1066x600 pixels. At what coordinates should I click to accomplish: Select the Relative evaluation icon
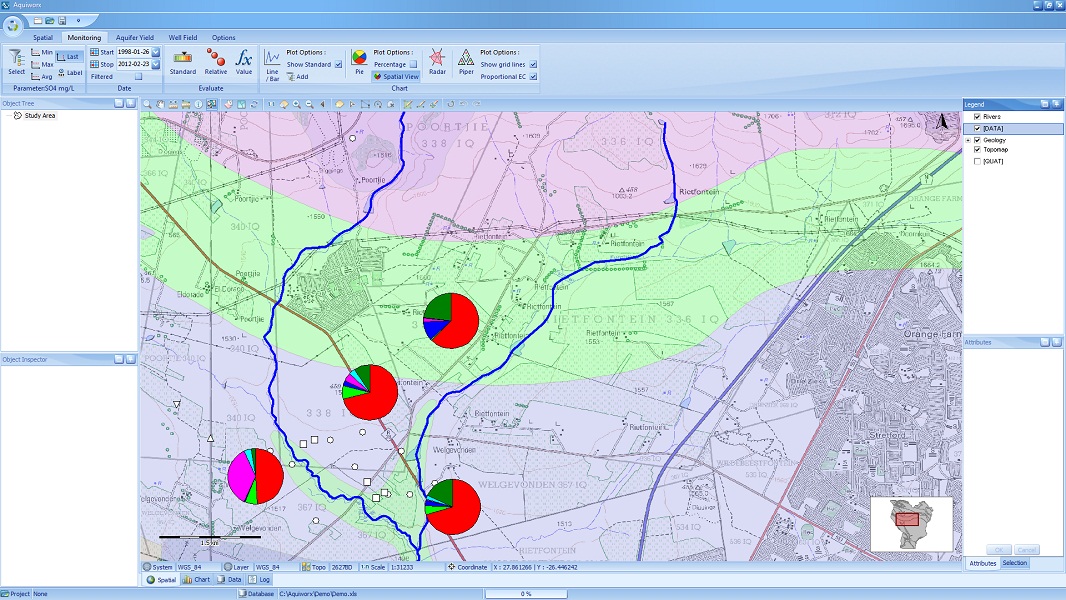(216, 59)
